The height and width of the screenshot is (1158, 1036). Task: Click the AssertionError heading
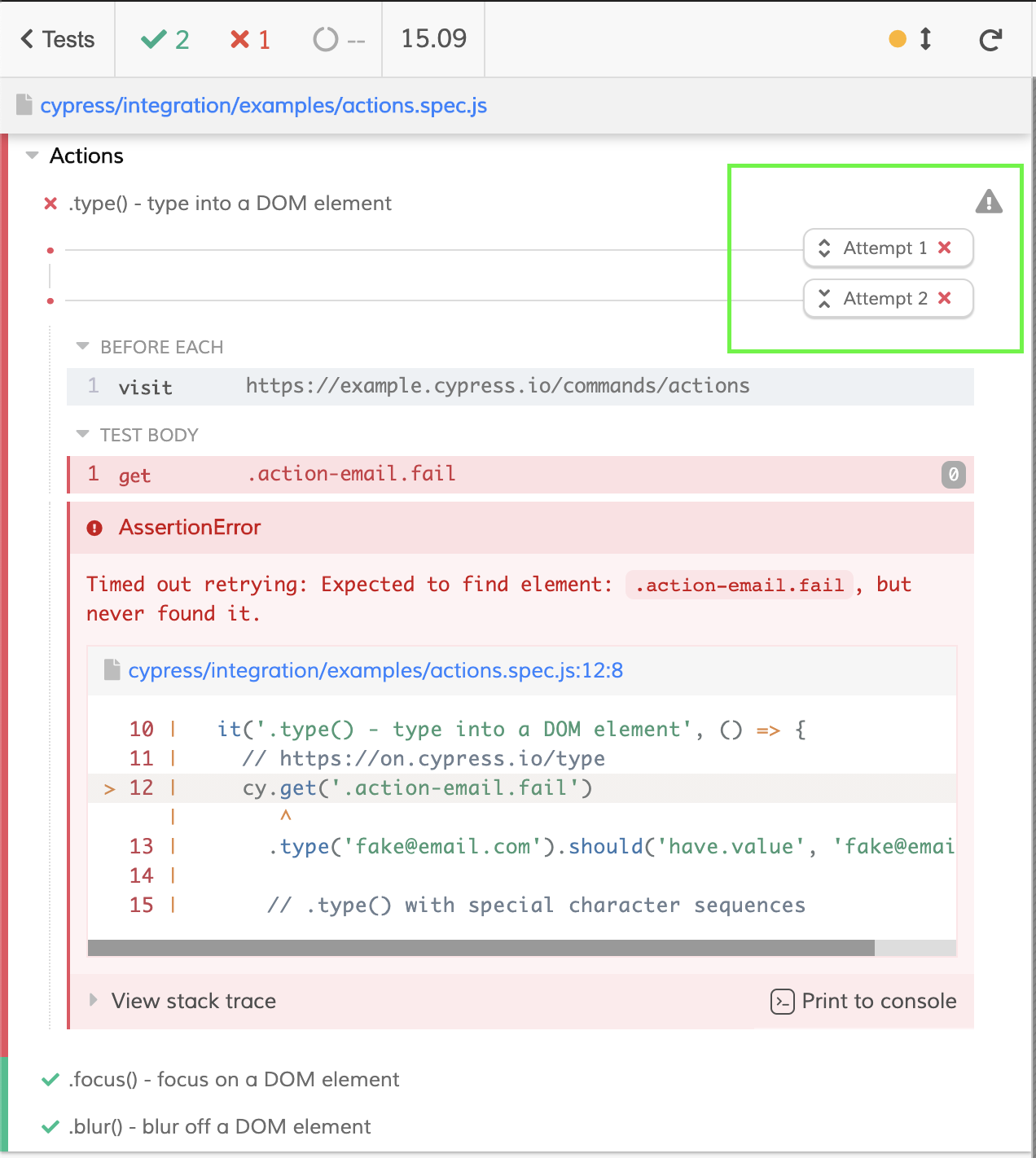pyautogui.click(x=190, y=527)
